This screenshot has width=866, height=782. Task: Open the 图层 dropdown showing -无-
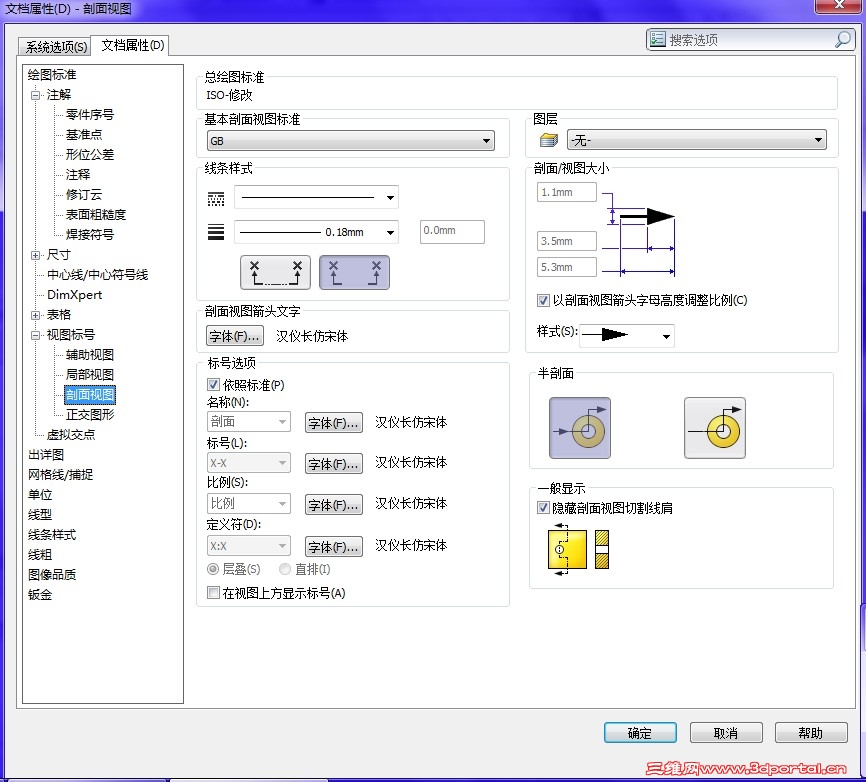pyautogui.click(x=696, y=140)
